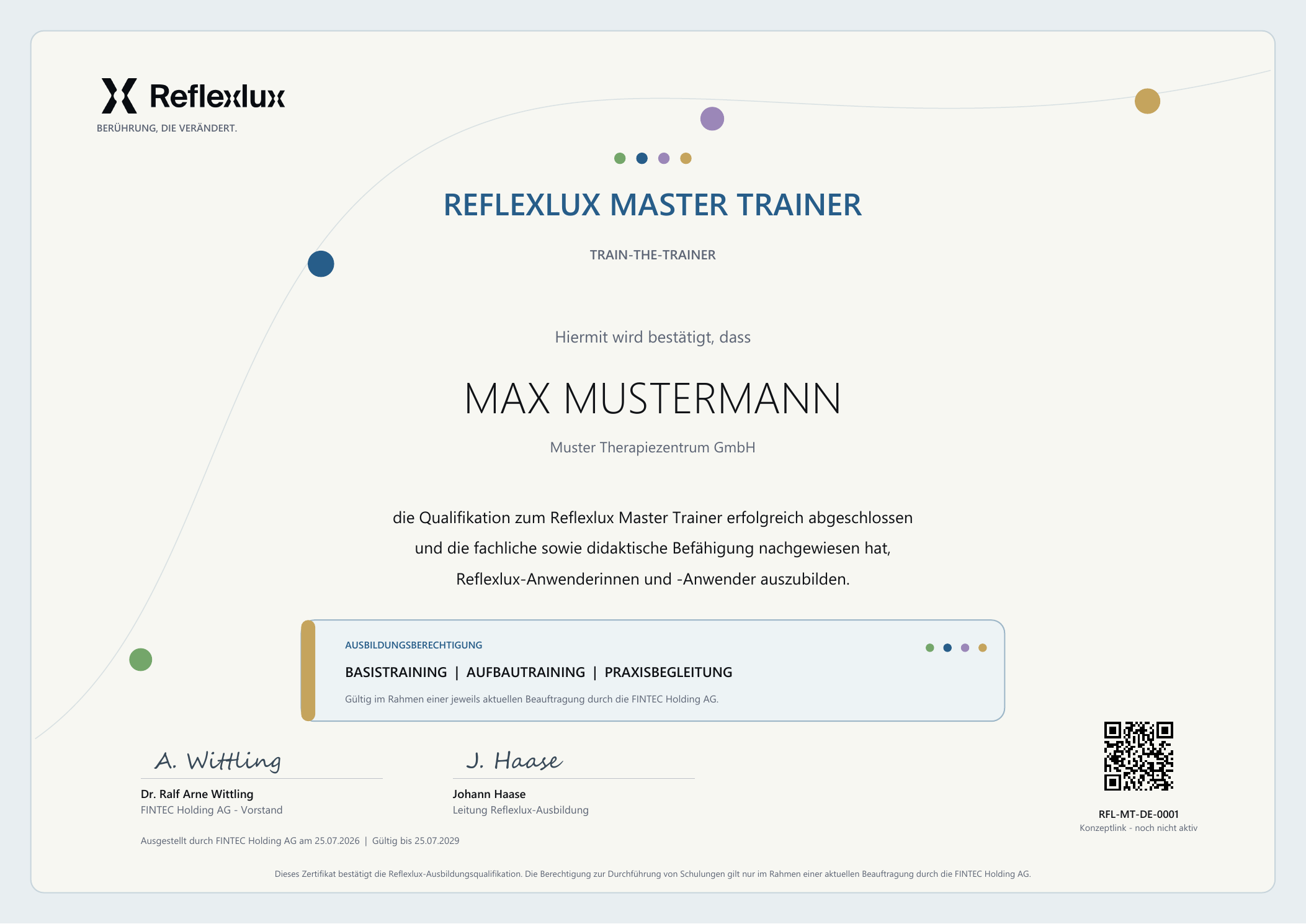Click 'Konzeptlink - noch nicht aktiv'
Screen dimensions: 1306x924
(1138, 828)
